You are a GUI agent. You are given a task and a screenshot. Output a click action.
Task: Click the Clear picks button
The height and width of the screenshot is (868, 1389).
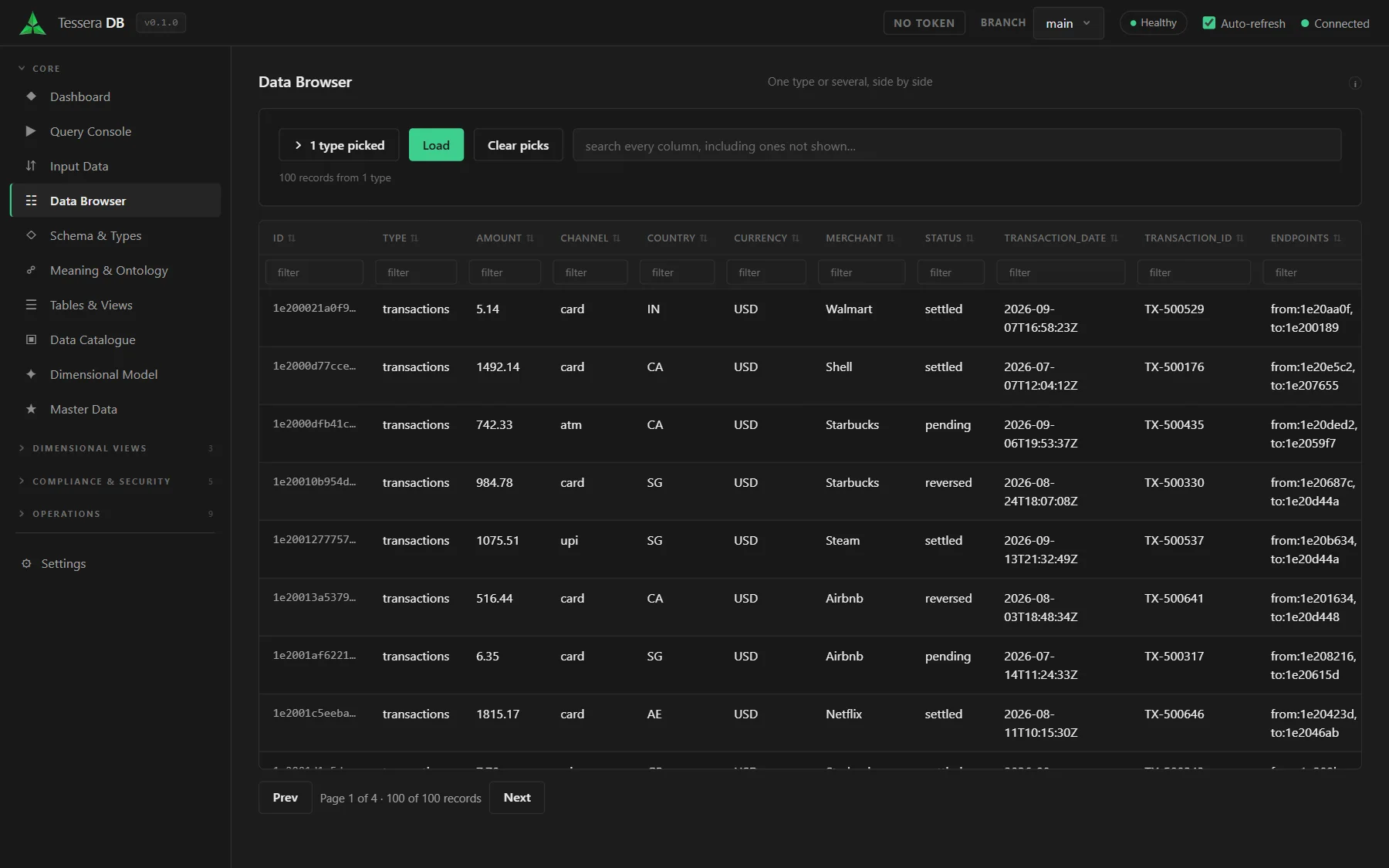pyautogui.click(x=518, y=145)
